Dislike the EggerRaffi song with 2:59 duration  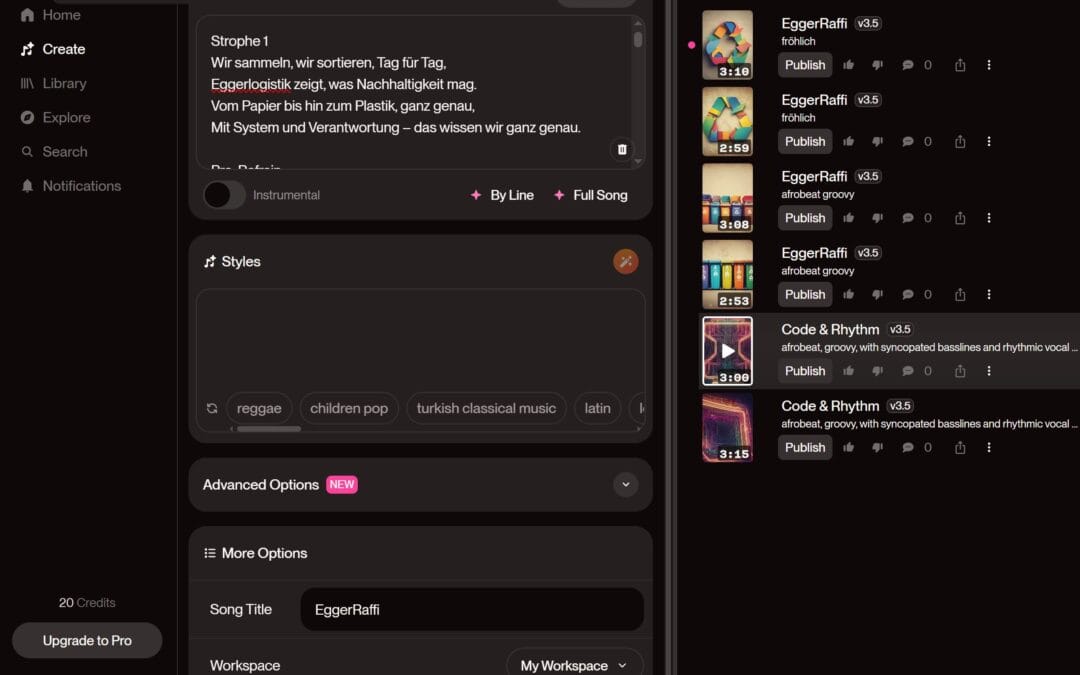(x=878, y=142)
